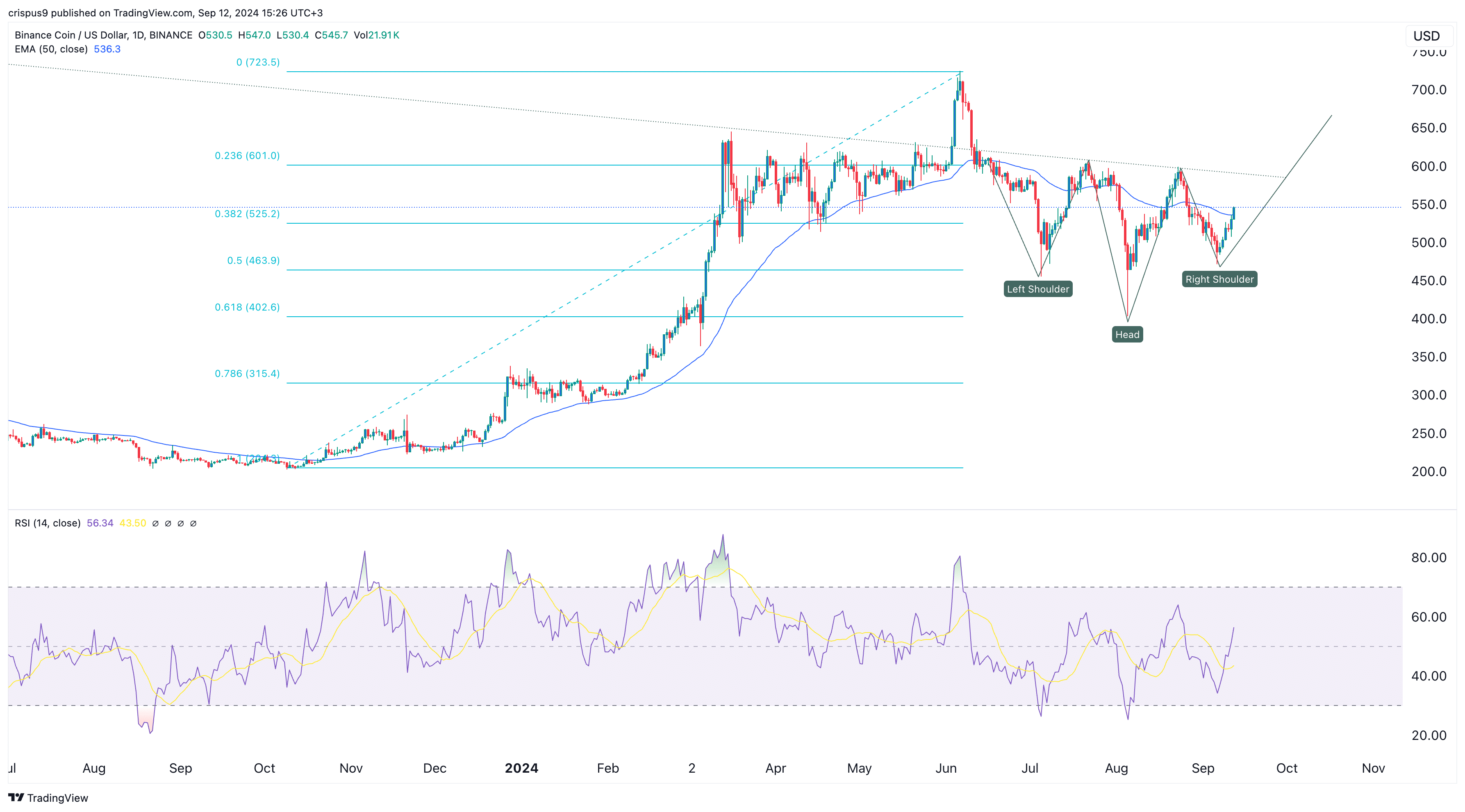Click the RSI (14, close) indicator label
The width and height of the screenshot is (1465, 812).
(x=48, y=523)
